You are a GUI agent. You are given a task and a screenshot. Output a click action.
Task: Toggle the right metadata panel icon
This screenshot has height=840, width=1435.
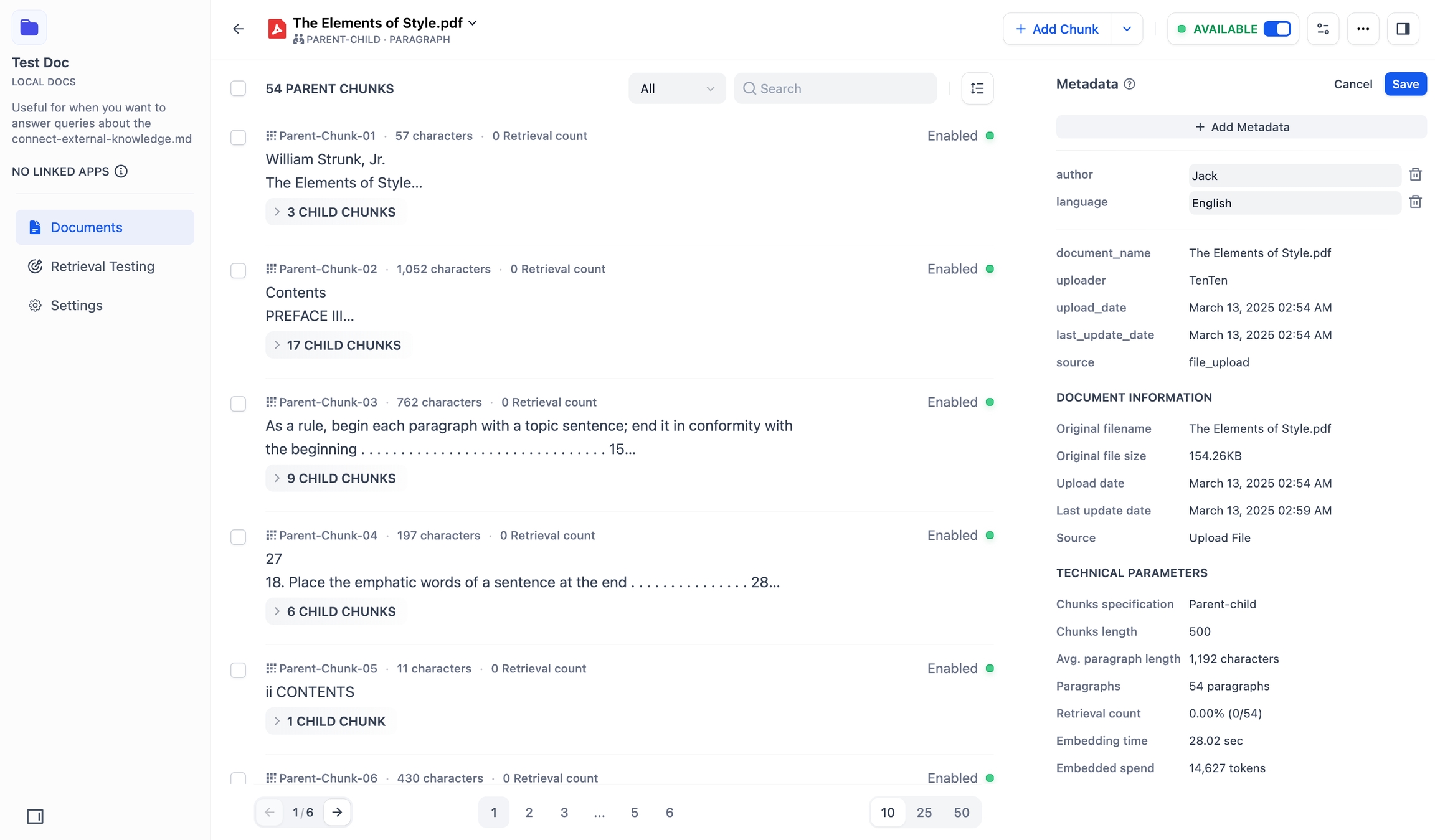(x=1403, y=29)
